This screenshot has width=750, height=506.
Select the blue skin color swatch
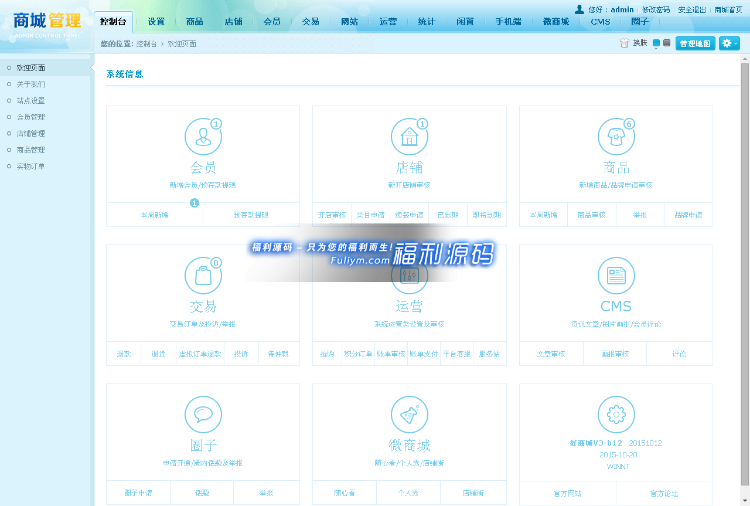click(x=656, y=43)
